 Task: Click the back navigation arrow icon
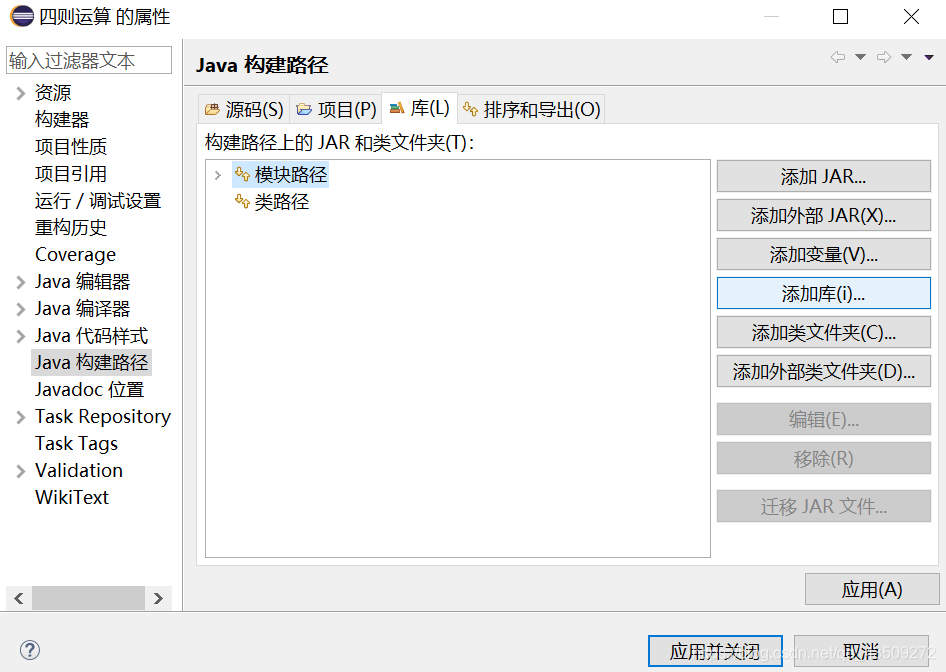pyautogui.click(x=838, y=57)
